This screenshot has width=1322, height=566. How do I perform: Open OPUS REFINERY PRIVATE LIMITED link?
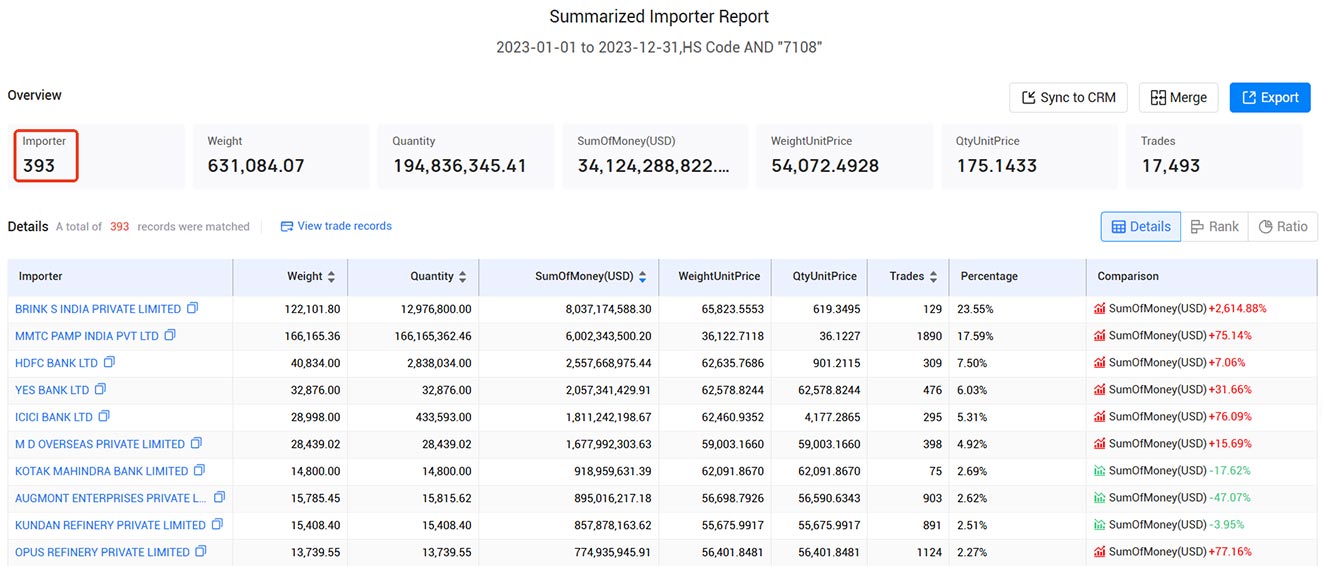click(x=102, y=552)
